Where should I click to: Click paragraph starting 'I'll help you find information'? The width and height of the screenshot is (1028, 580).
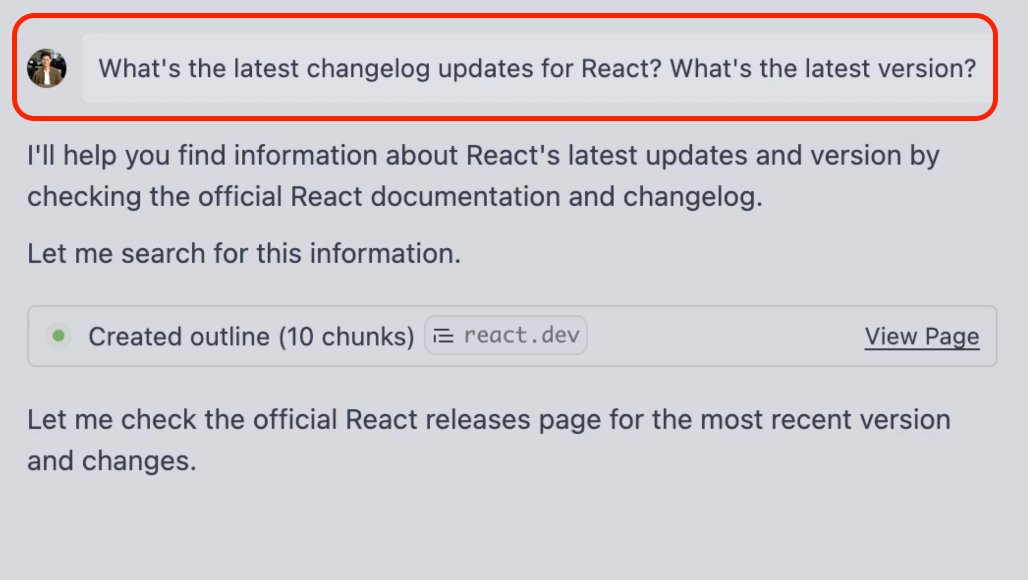coord(483,176)
